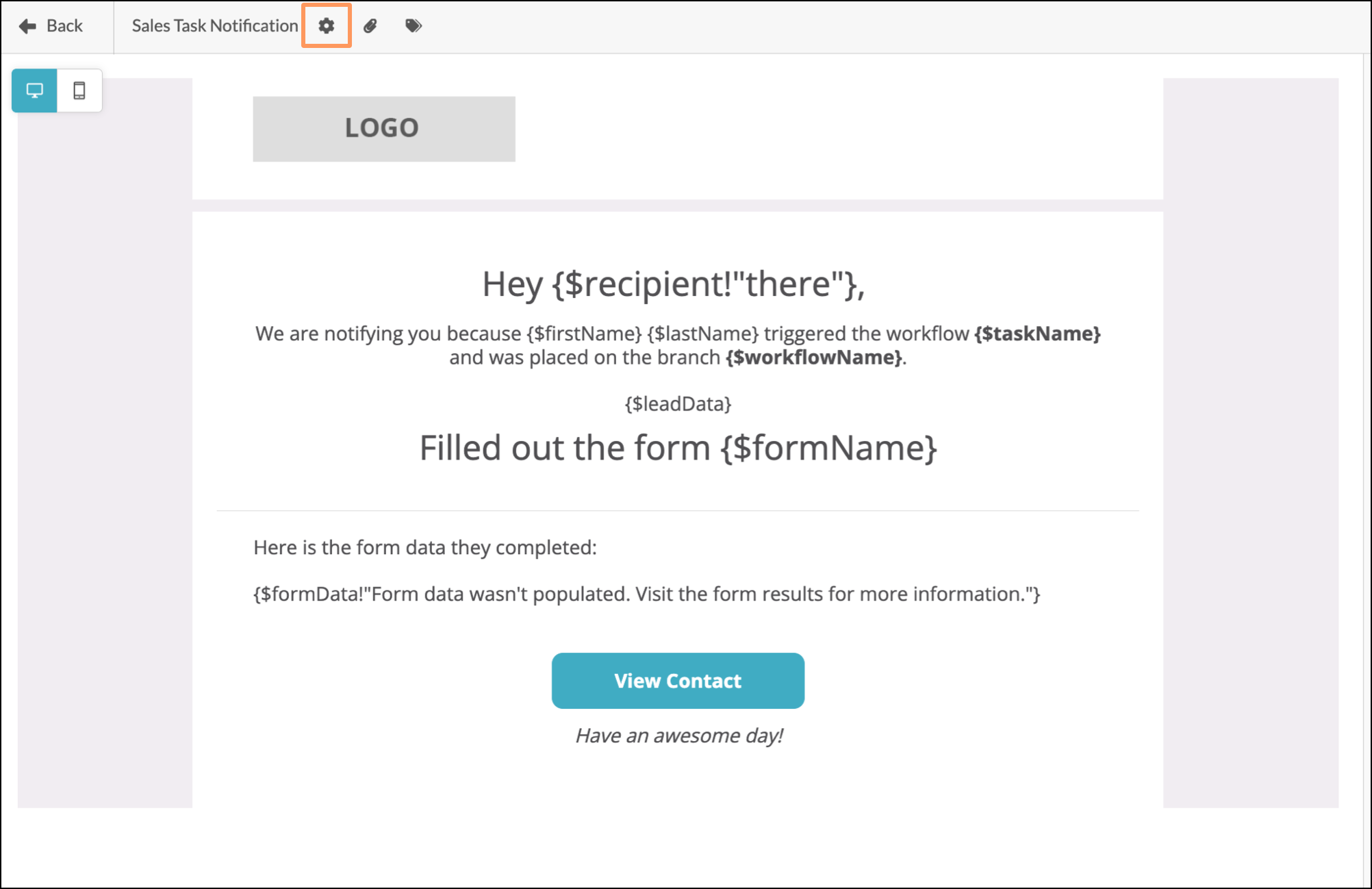Image resolution: width=1372 pixels, height=889 pixels.
Task: Click the Filled out the form heading
Action: [678, 448]
